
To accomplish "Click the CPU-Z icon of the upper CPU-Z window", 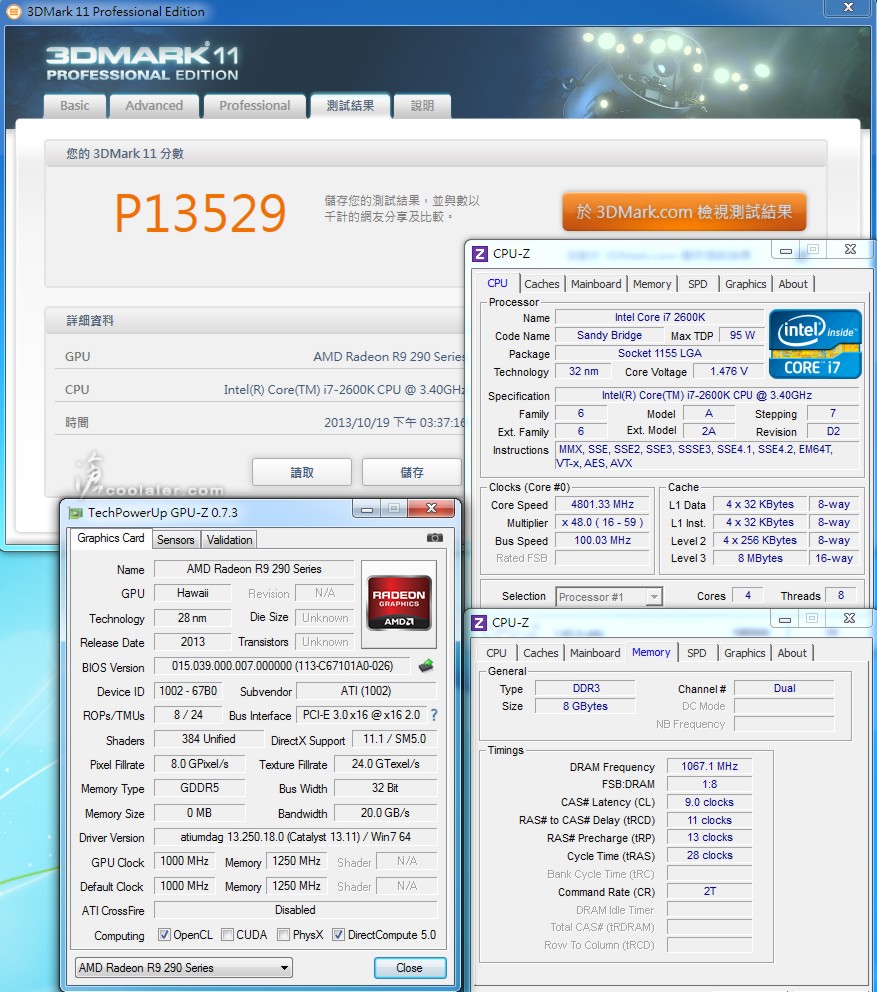I will 480,254.
